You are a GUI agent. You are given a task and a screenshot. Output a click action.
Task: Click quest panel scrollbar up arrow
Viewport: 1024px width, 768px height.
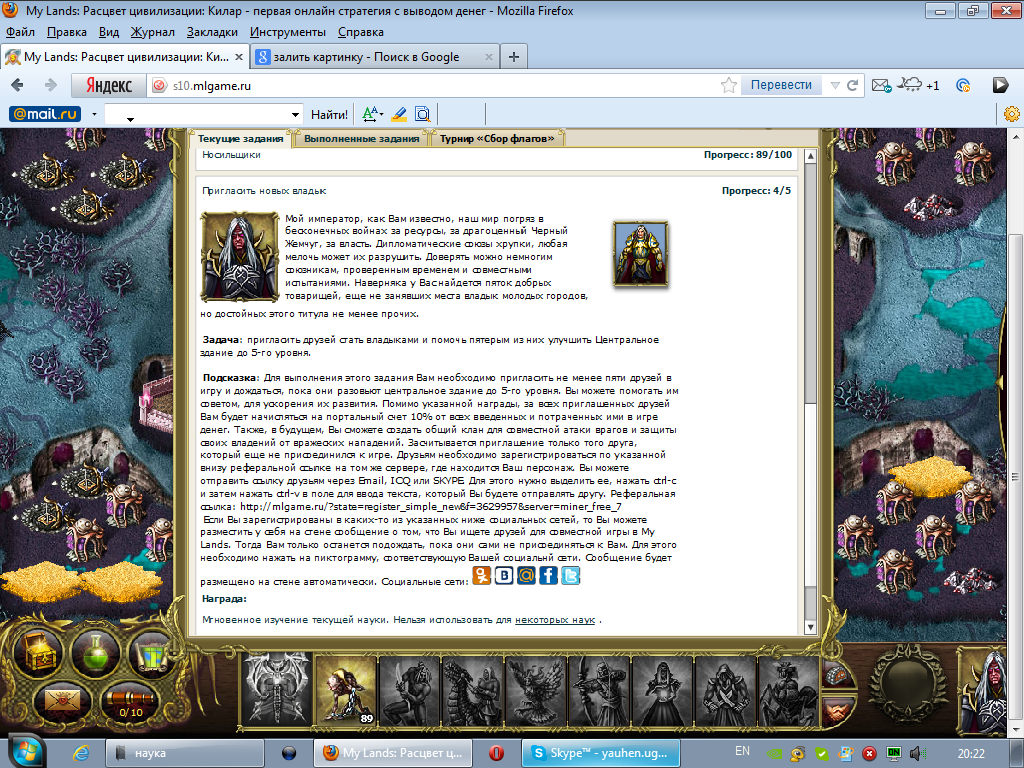pos(810,156)
